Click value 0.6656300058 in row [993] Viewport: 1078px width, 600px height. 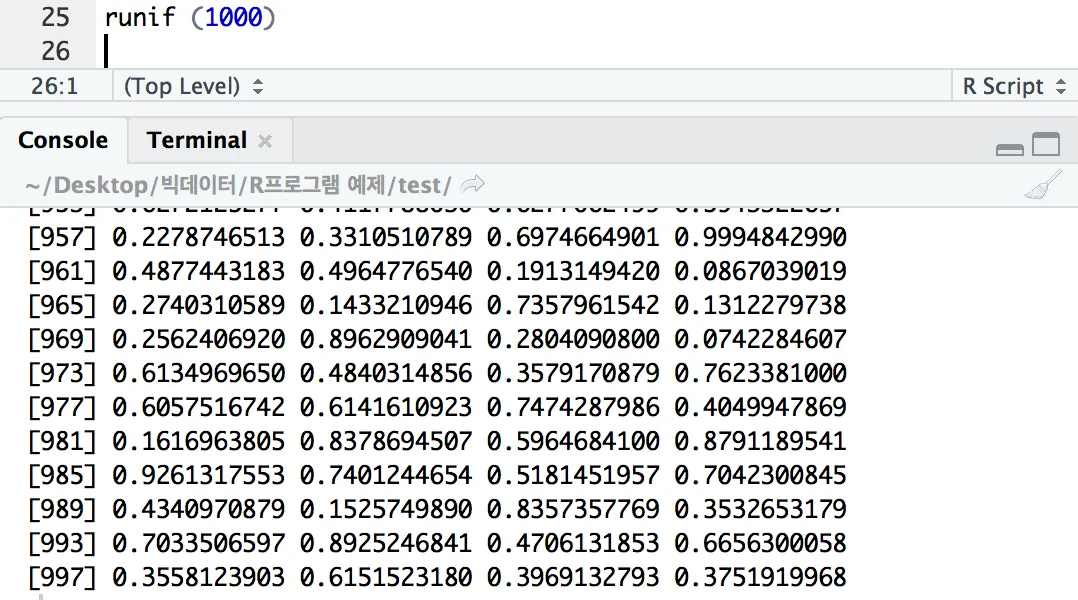click(x=760, y=543)
